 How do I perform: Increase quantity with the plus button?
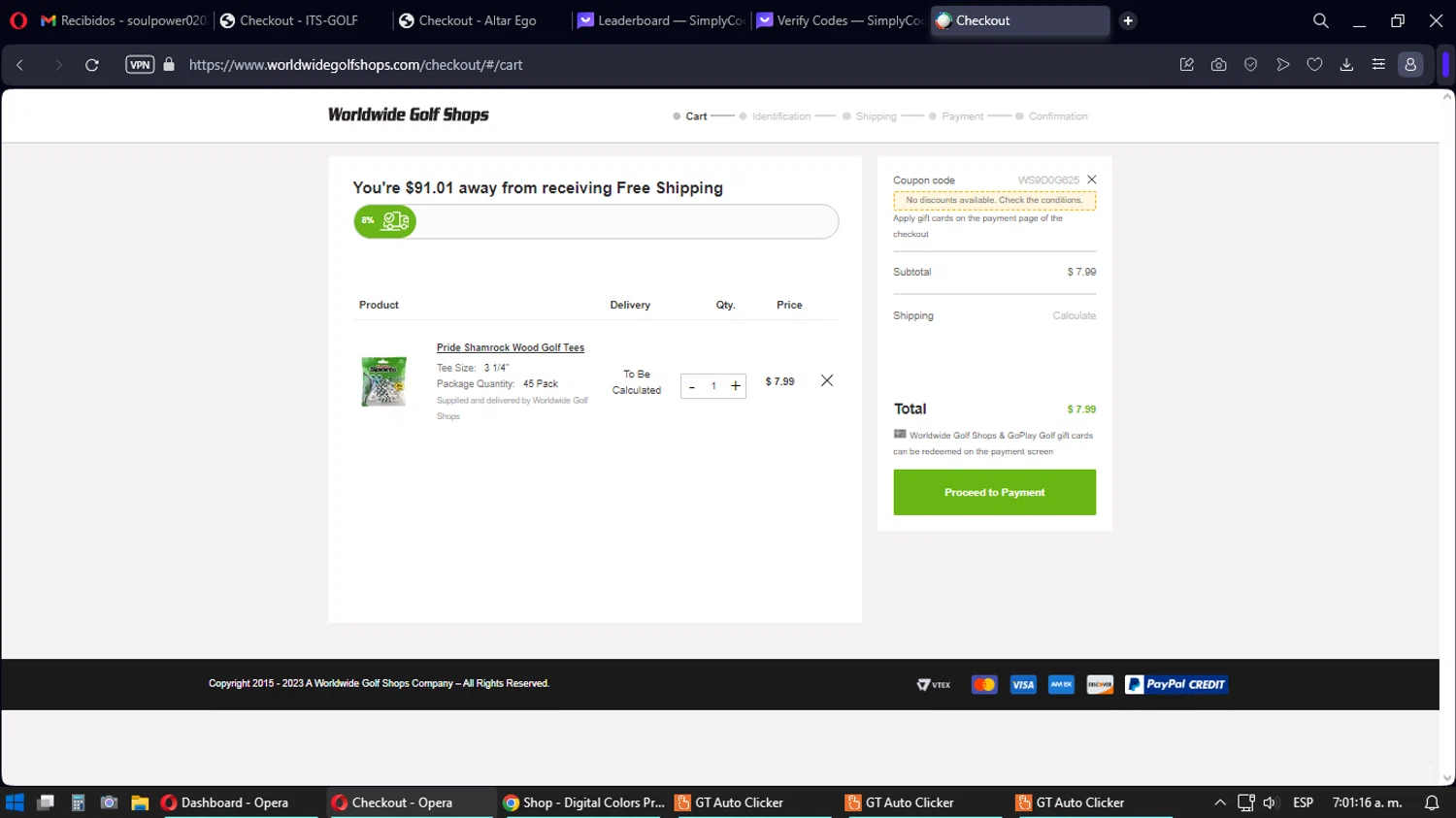click(x=736, y=386)
